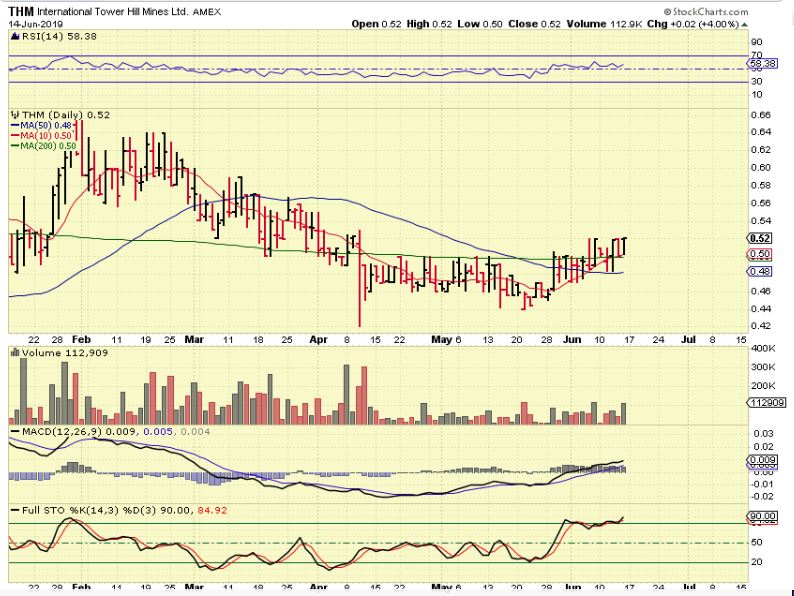The height and width of the screenshot is (596, 794).
Task: Click the THM (Daily) 0.52 price label
Action: point(66,115)
